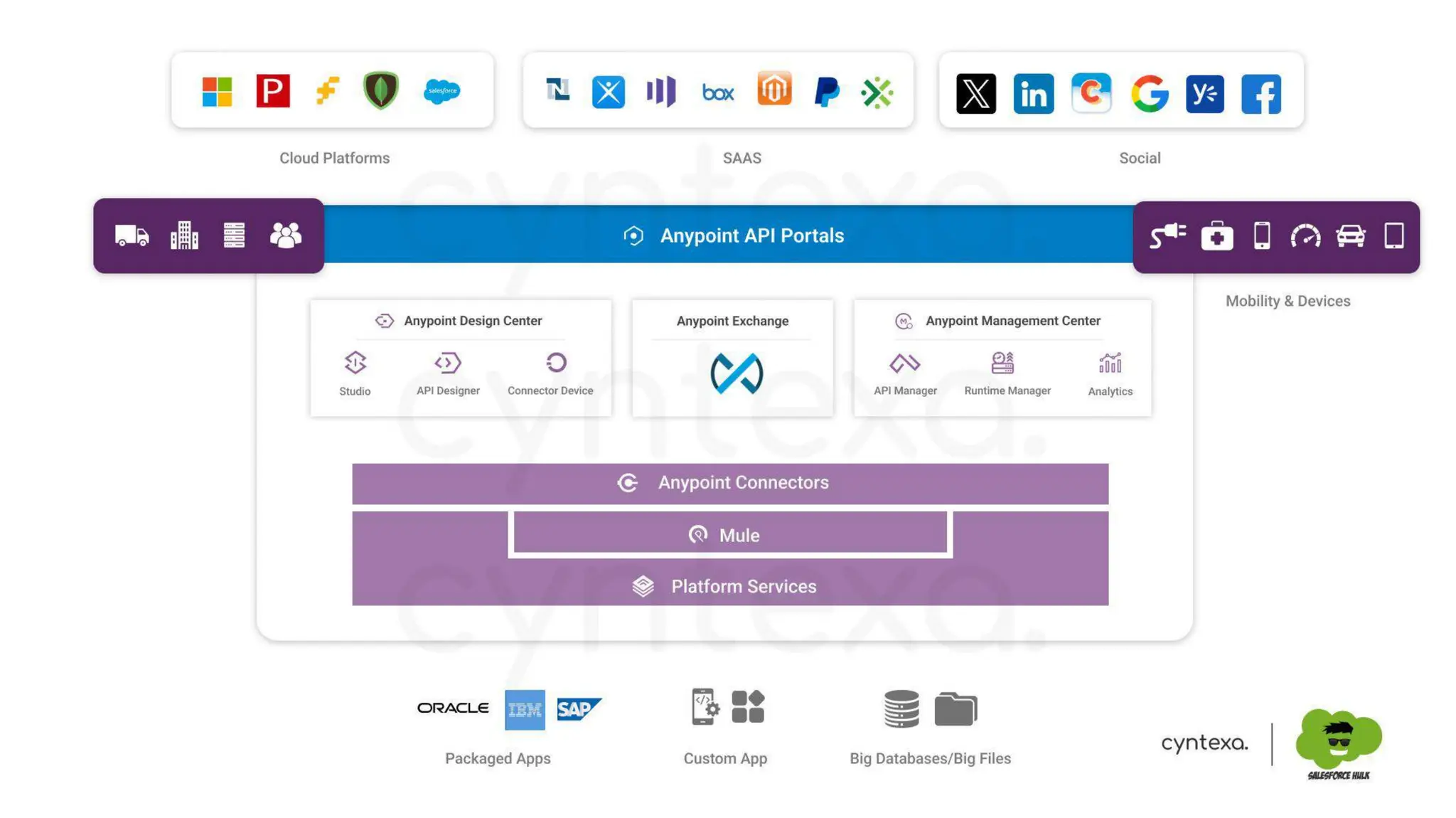This screenshot has width=1456, height=818.
Task: Click the Oracle logo
Action: pos(453,708)
